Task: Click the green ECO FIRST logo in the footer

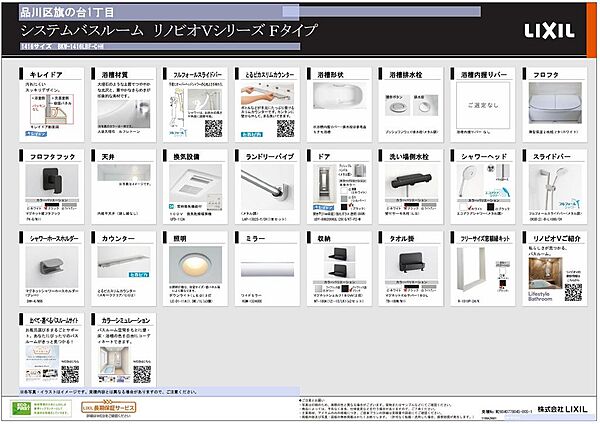Action: (21, 408)
